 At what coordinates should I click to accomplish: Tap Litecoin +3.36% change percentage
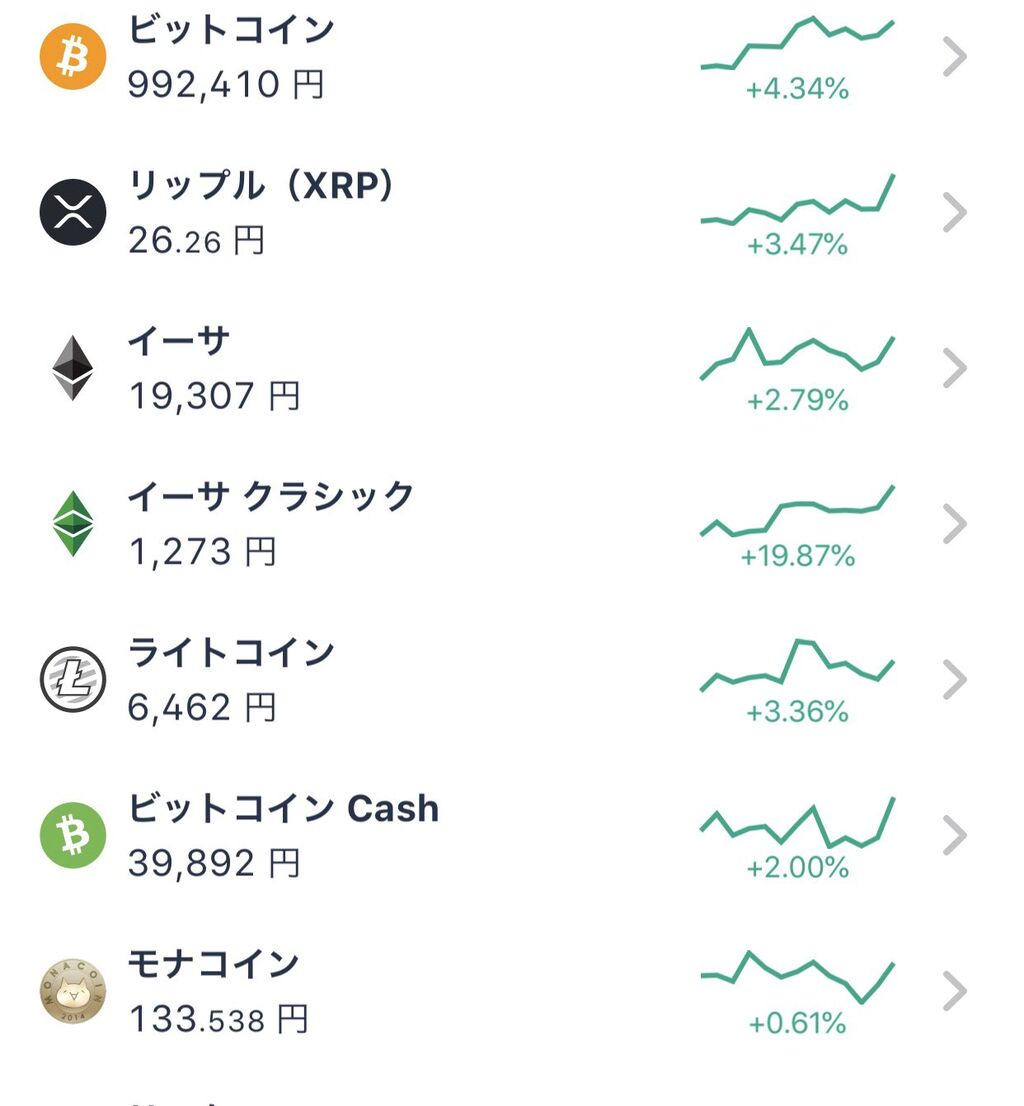click(797, 712)
